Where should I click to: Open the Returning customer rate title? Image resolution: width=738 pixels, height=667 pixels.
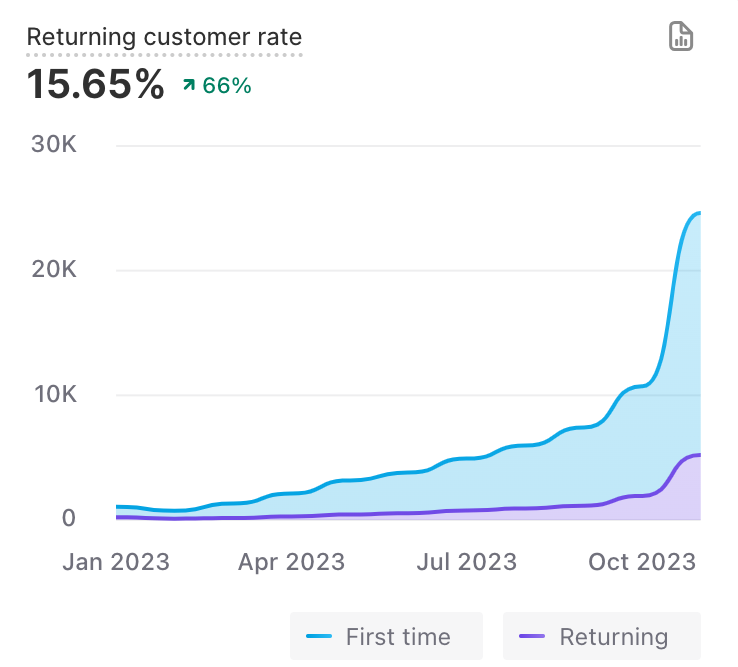[164, 38]
